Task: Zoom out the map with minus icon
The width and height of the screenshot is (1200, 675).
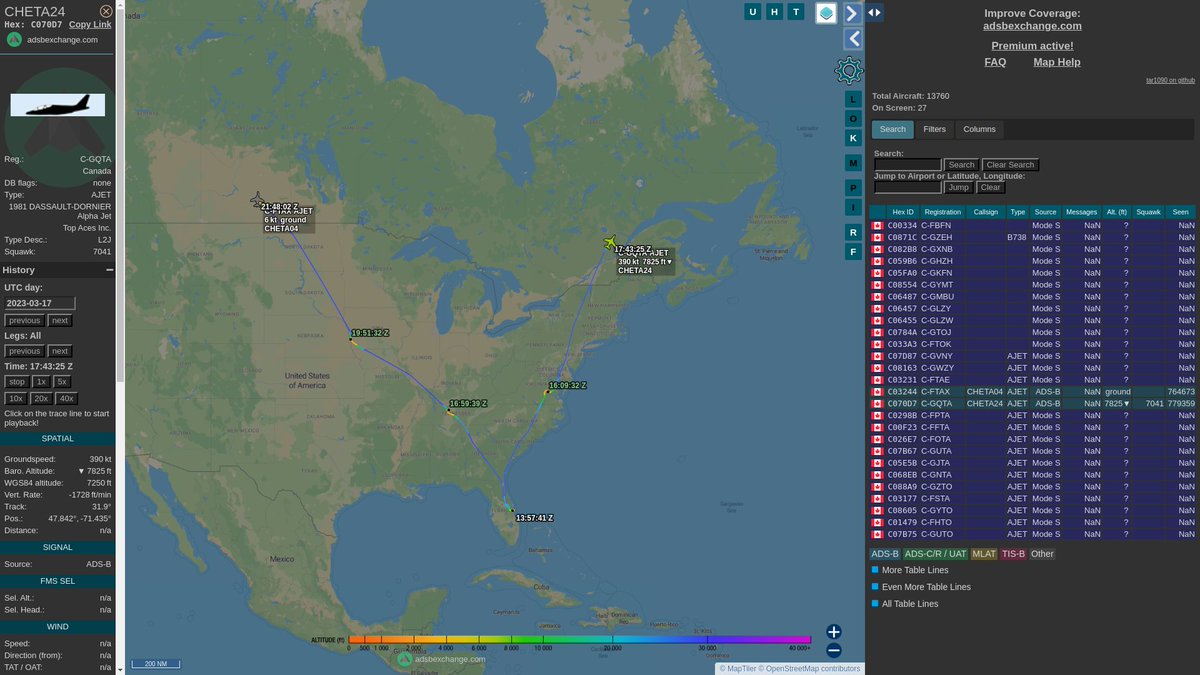Action: (x=834, y=650)
